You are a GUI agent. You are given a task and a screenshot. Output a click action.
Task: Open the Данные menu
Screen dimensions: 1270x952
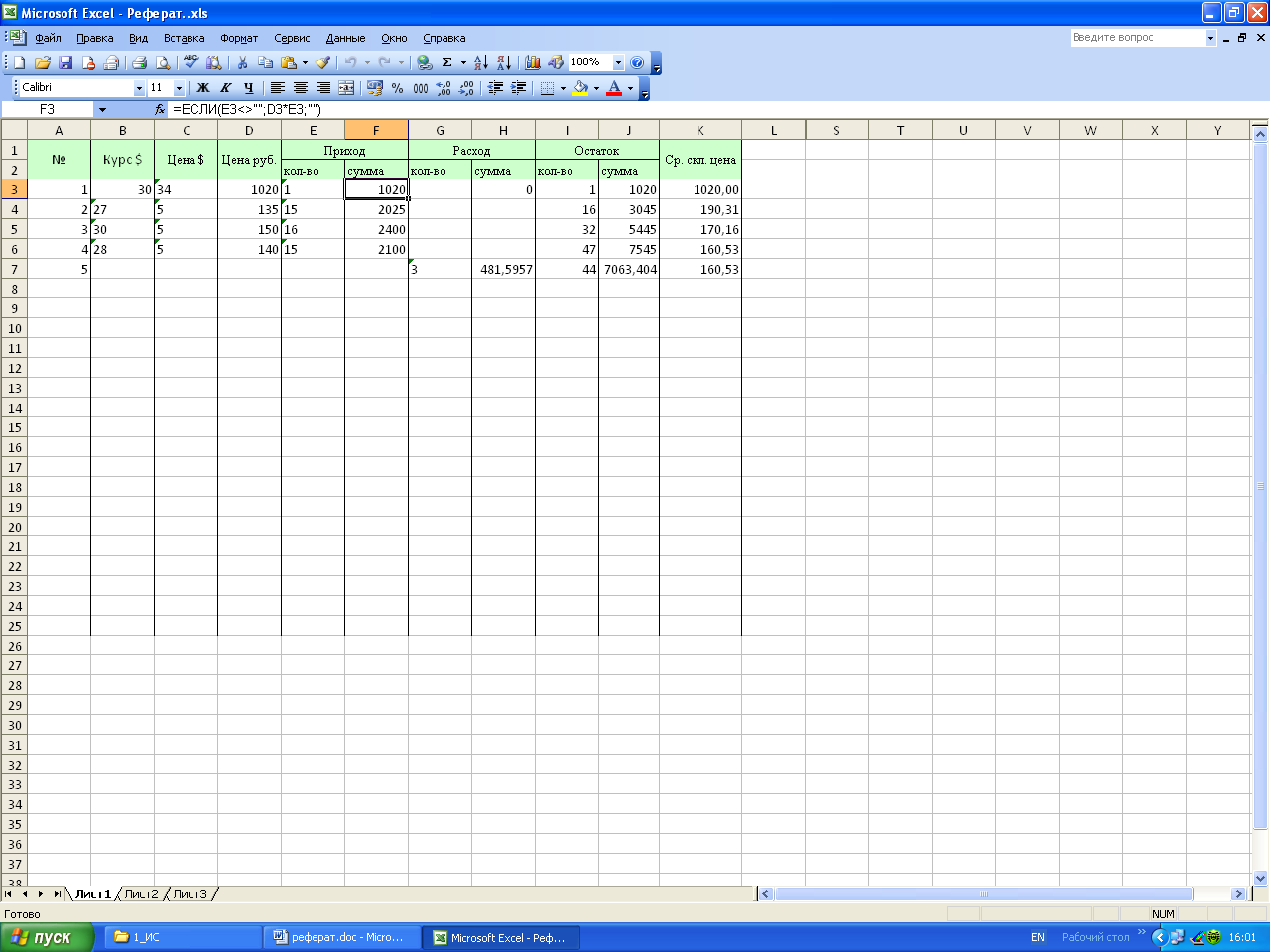[345, 38]
